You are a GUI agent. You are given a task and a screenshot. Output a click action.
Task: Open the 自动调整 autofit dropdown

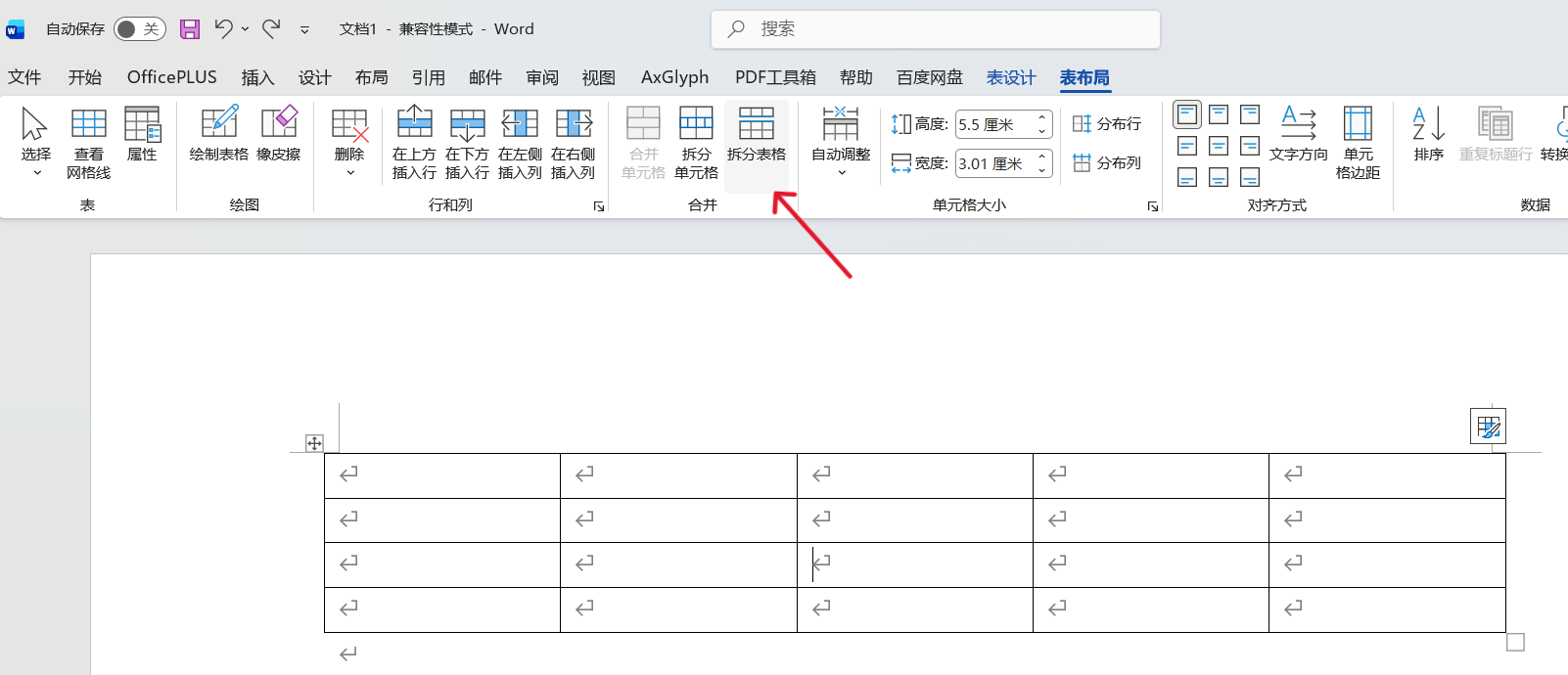pos(841,142)
